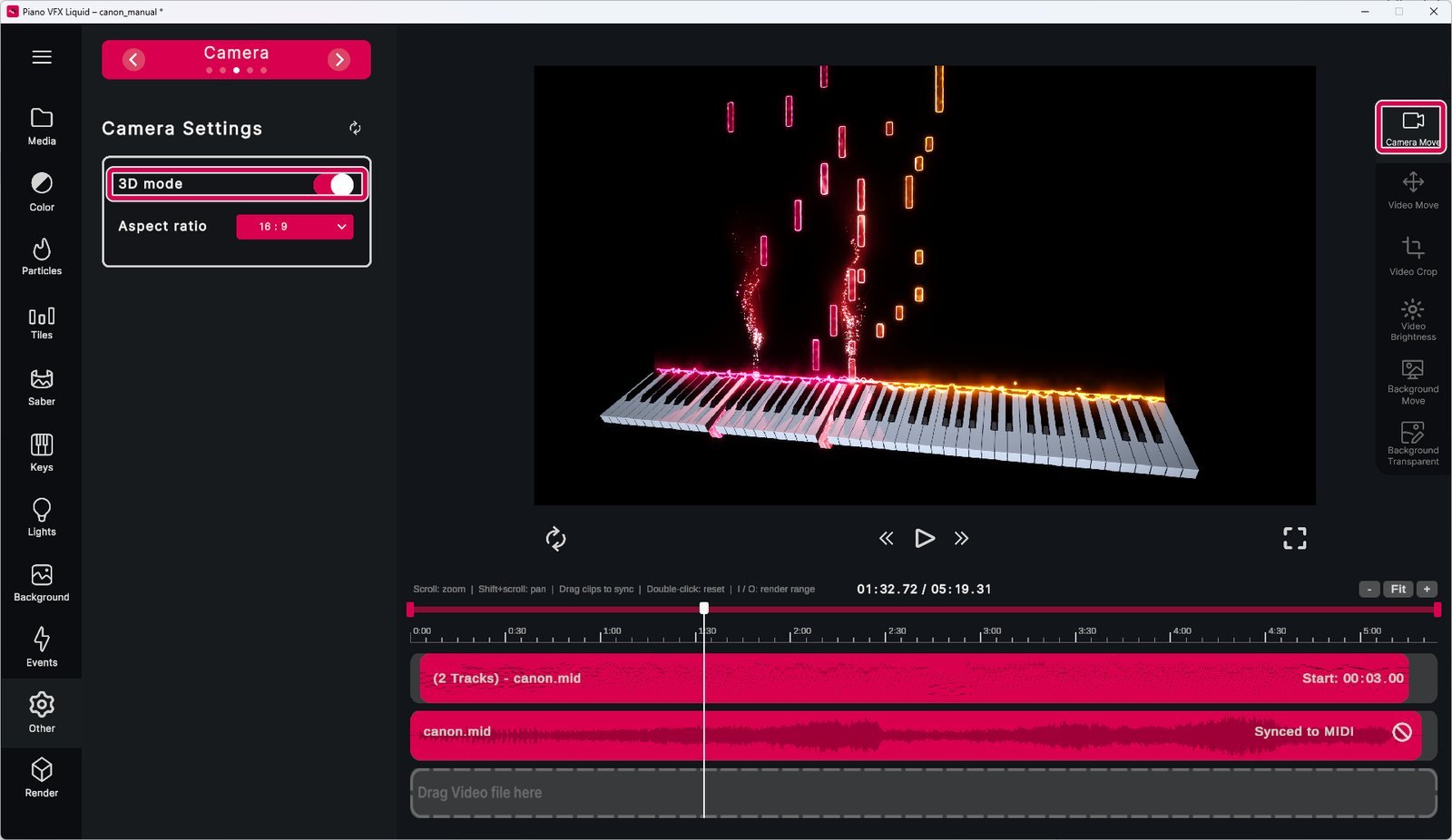Click the render range end marker
1452x840 pixels.
[1437, 610]
